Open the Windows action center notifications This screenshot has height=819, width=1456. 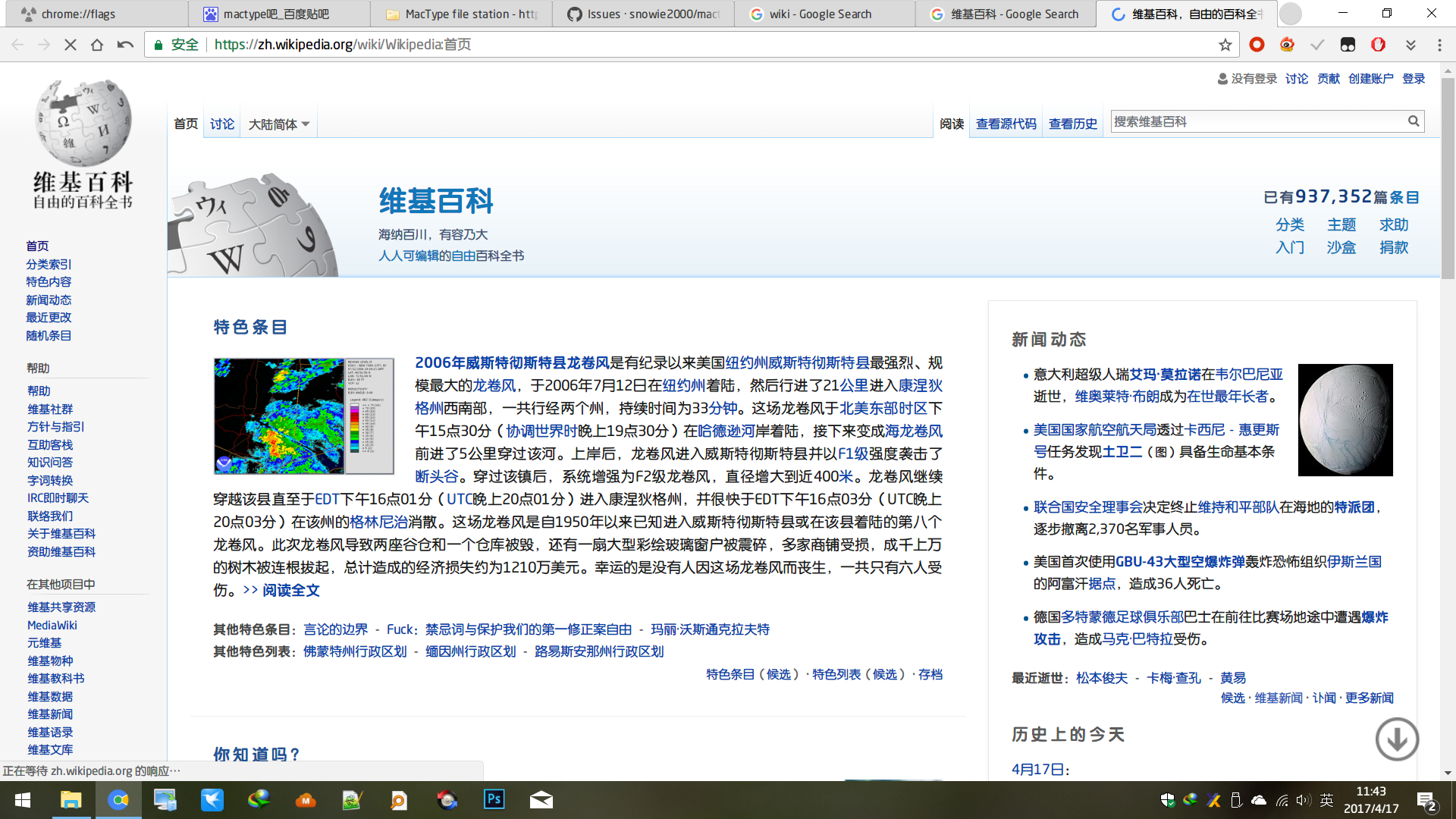click(1426, 801)
